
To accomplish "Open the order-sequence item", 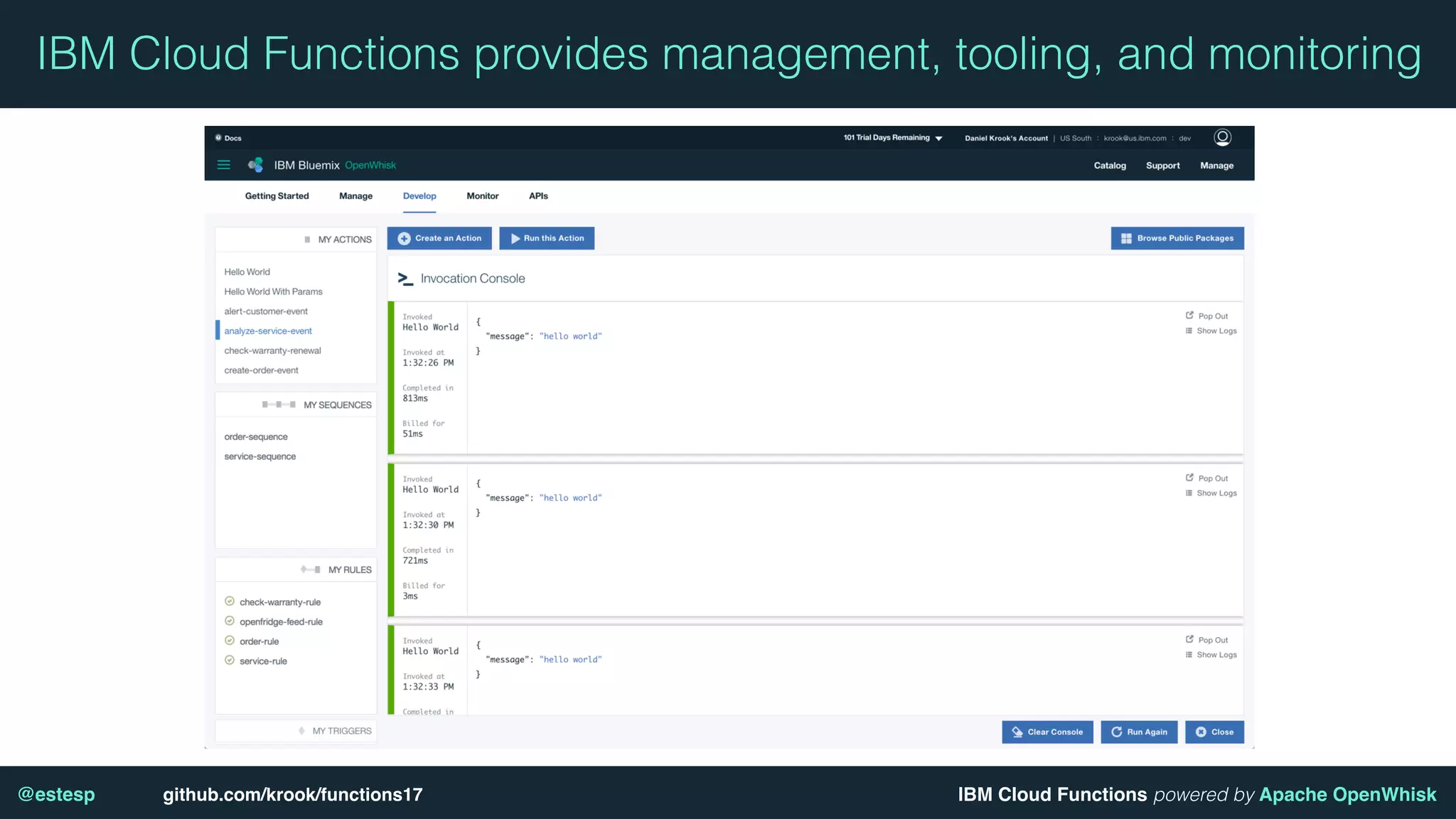I will 256,437.
